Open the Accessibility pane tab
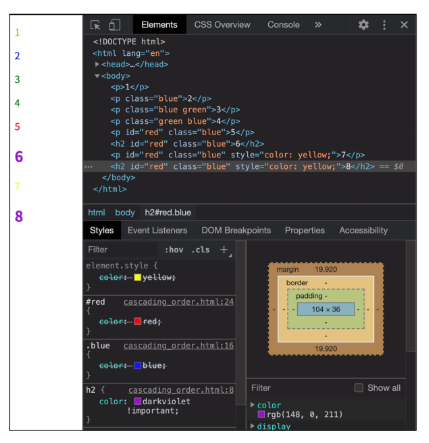The image size is (429, 443). click(x=363, y=230)
